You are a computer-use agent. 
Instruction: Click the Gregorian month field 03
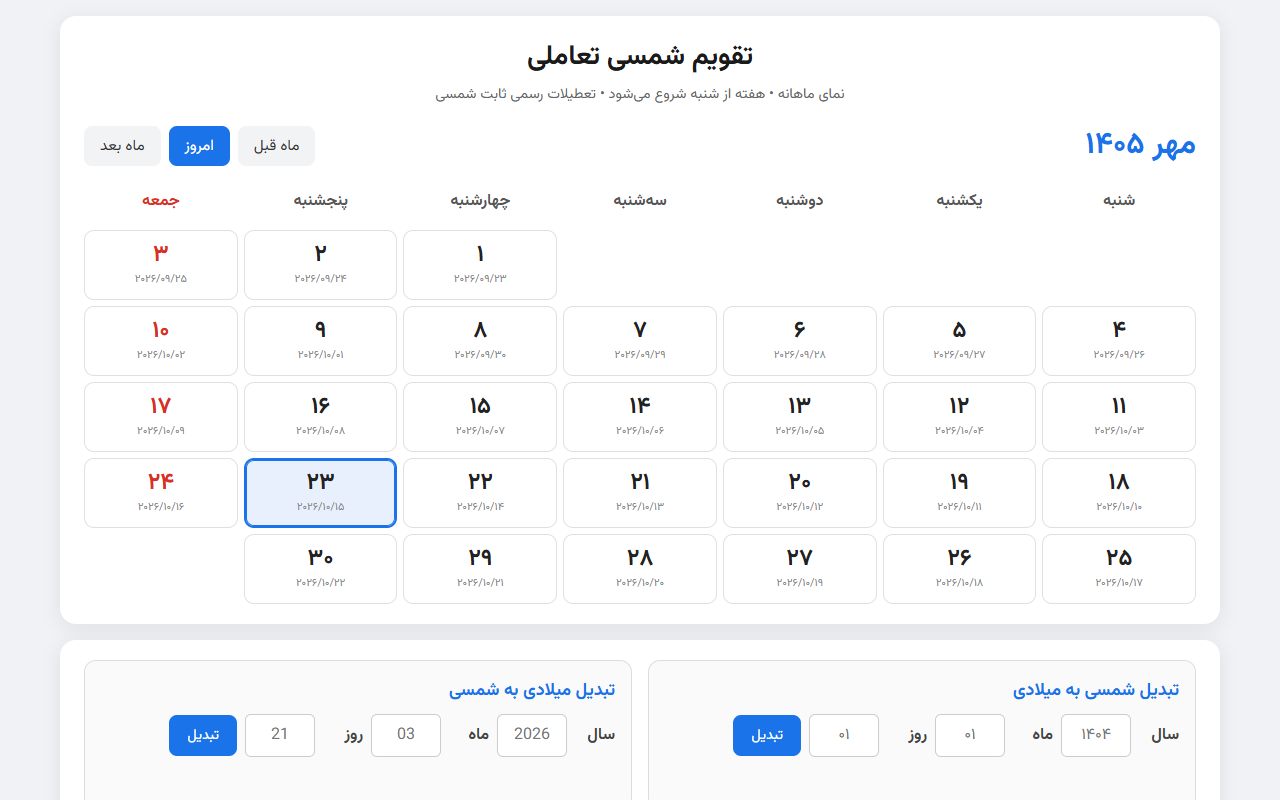click(406, 735)
